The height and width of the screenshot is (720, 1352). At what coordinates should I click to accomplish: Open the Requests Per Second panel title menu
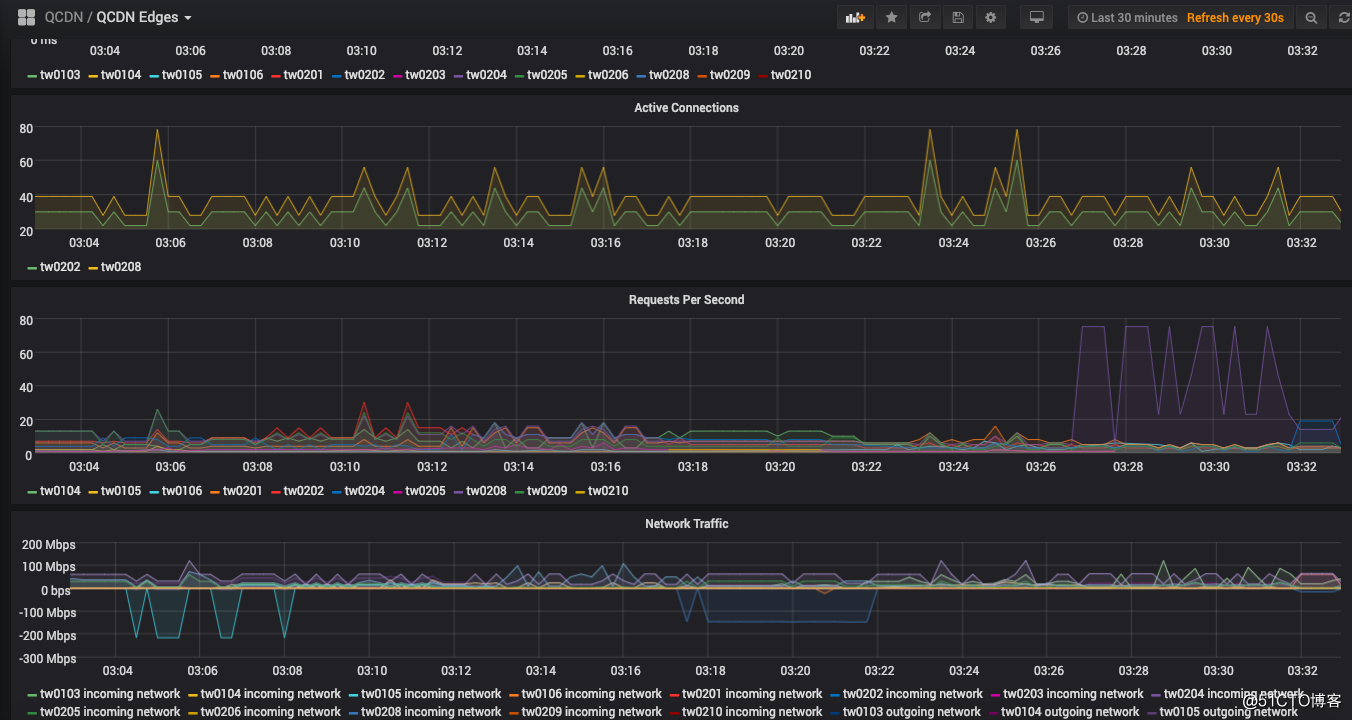[x=686, y=300]
